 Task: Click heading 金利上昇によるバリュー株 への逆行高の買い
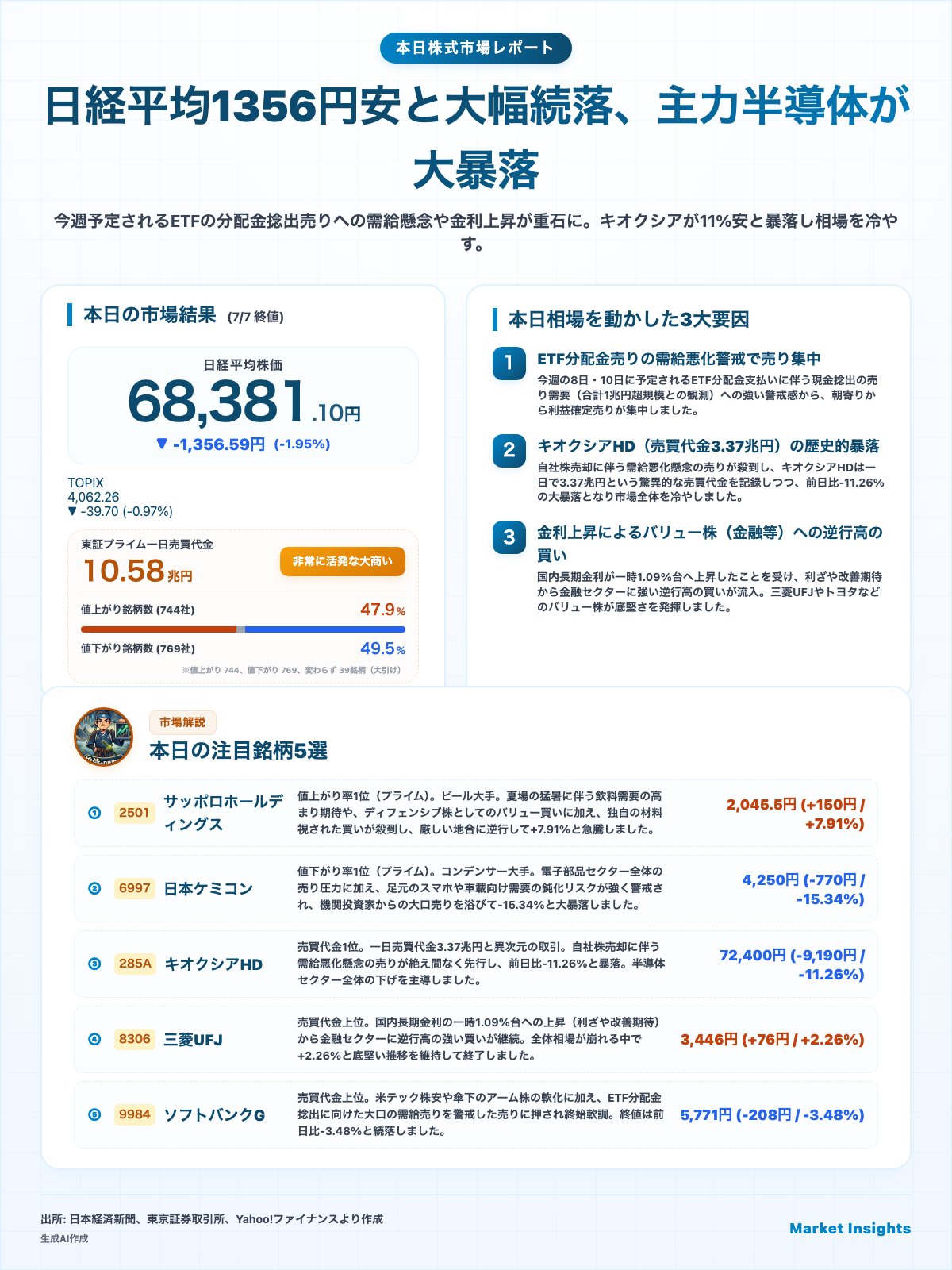tap(710, 543)
